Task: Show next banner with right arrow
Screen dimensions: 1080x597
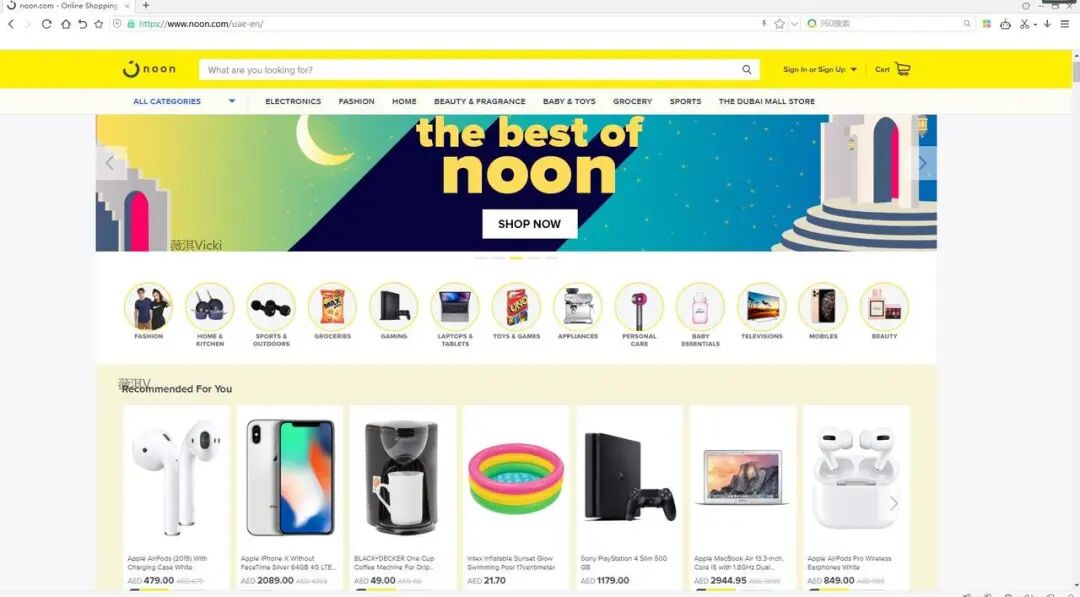Action: [922, 164]
